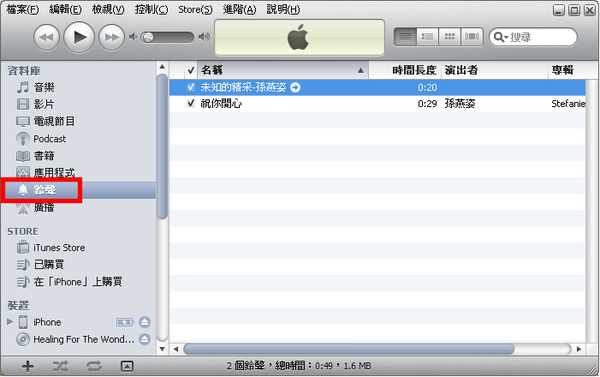Sort by 時間長度 time column
The height and width of the screenshot is (377, 600).
[405, 70]
